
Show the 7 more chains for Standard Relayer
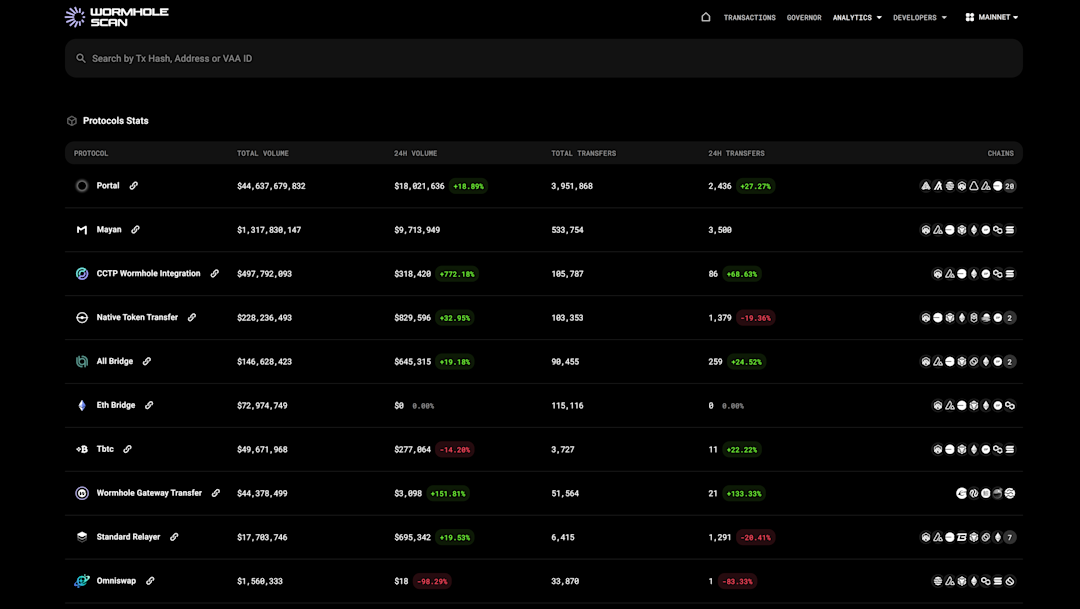[x=1010, y=537]
